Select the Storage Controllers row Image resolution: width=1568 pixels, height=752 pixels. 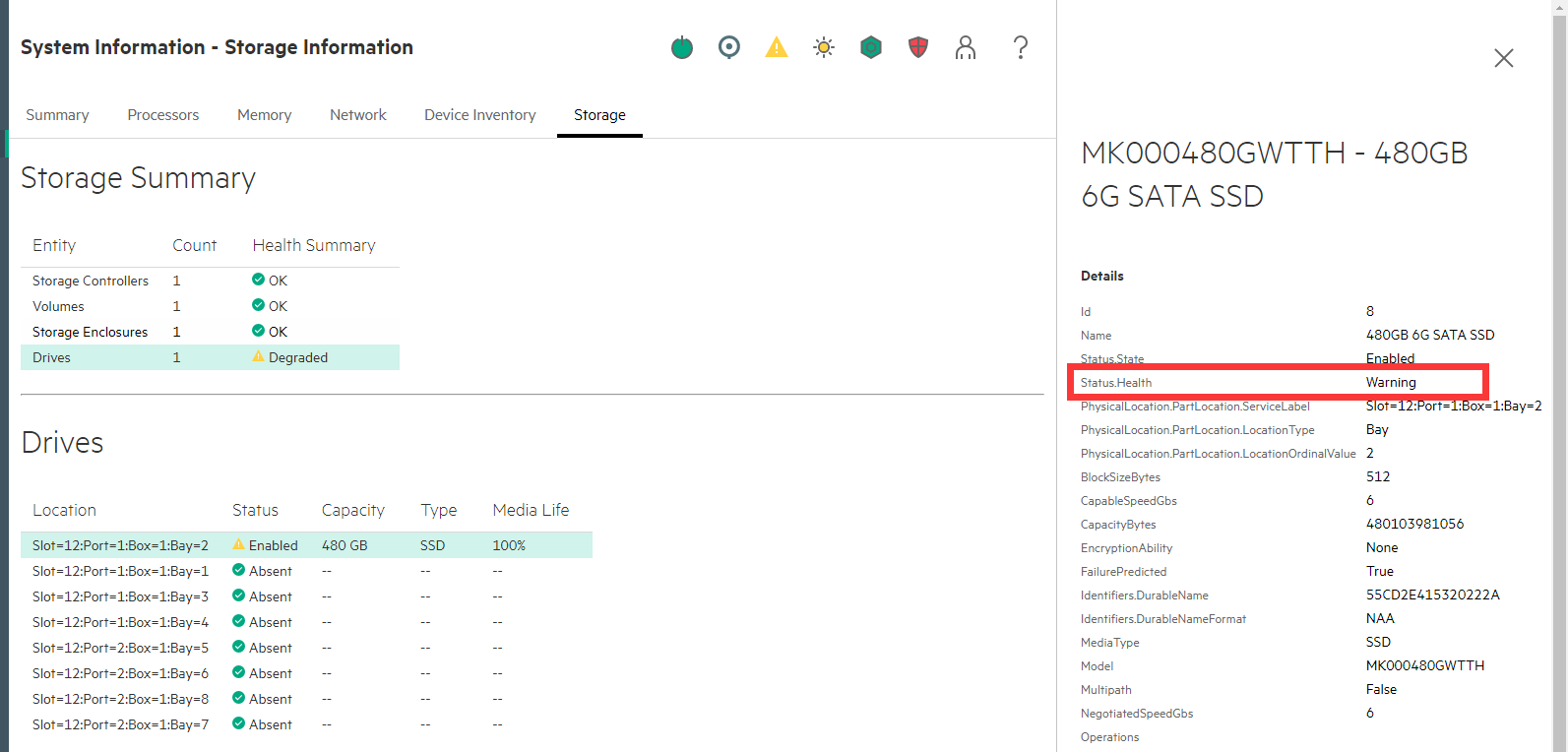point(210,281)
